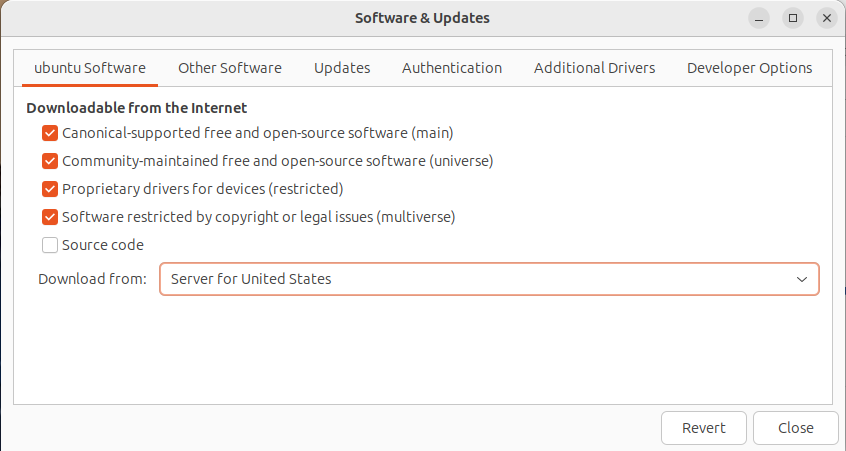Select the Developer Options tab
The height and width of the screenshot is (451, 846).
point(749,68)
